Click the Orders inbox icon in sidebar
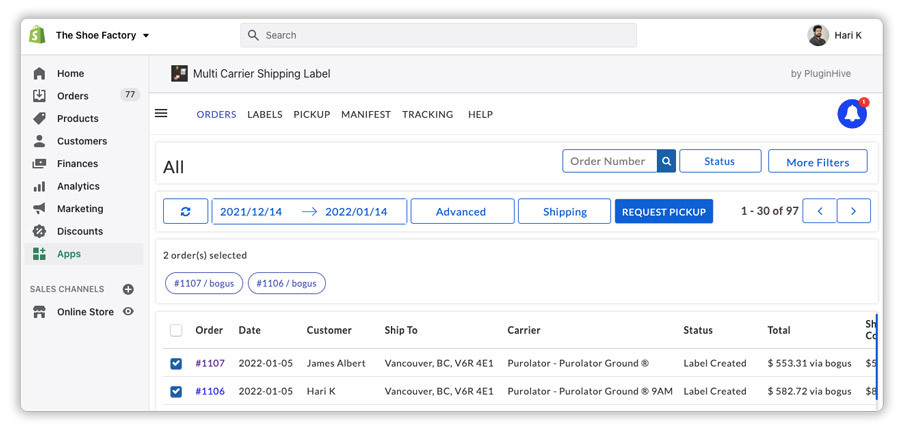 point(39,96)
